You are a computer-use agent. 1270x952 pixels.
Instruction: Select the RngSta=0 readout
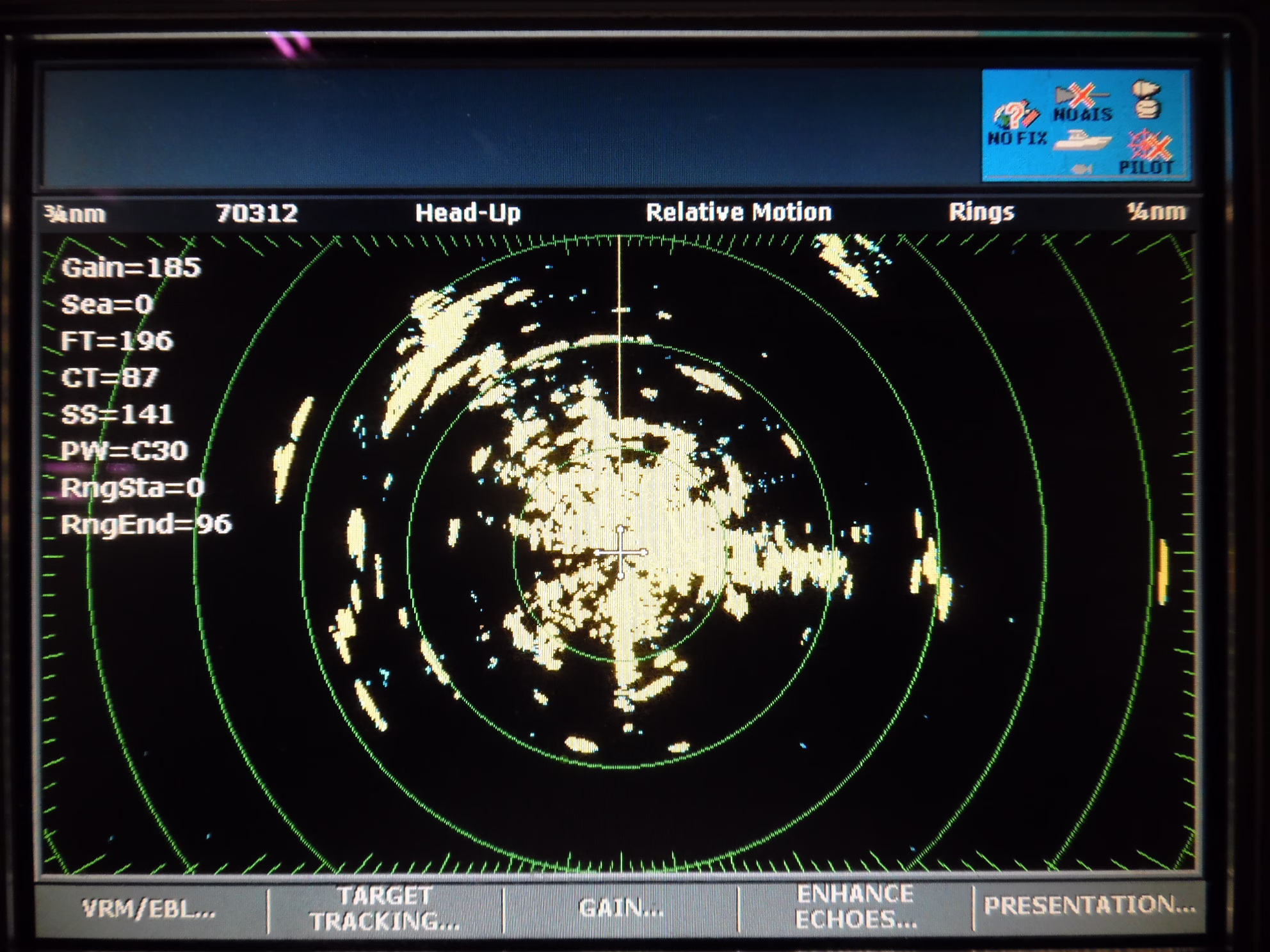(x=133, y=488)
